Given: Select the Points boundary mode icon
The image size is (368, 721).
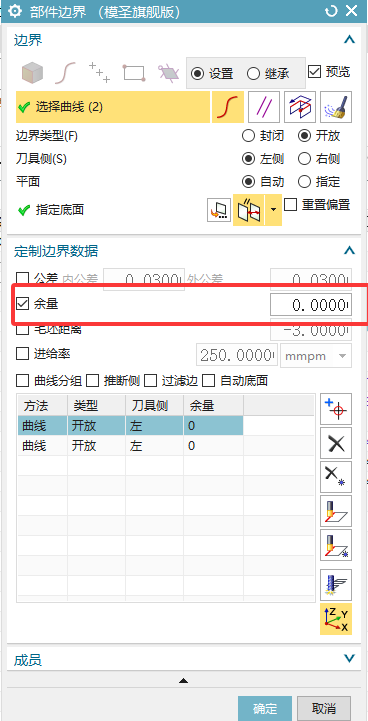Looking at the screenshot, I should [99, 73].
